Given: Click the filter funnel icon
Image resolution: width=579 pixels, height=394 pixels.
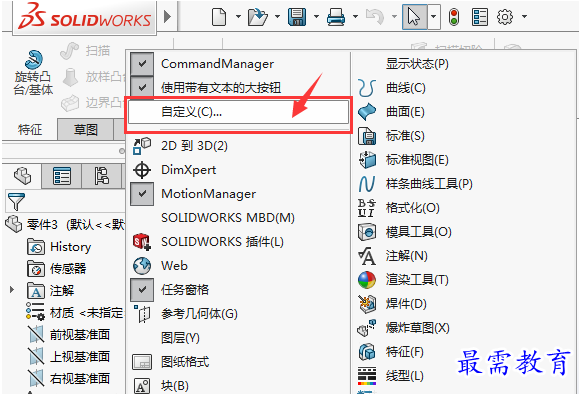Looking at the screenshot, I should tap(16, 202).
